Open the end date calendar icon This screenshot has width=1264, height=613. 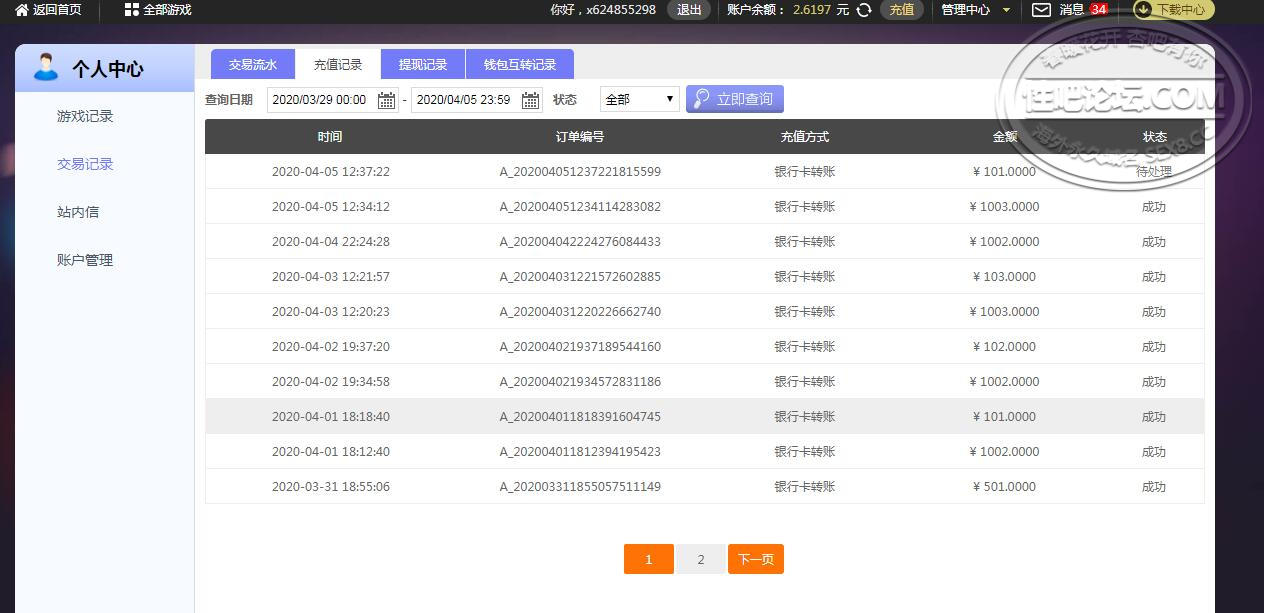tap(531, 100)
